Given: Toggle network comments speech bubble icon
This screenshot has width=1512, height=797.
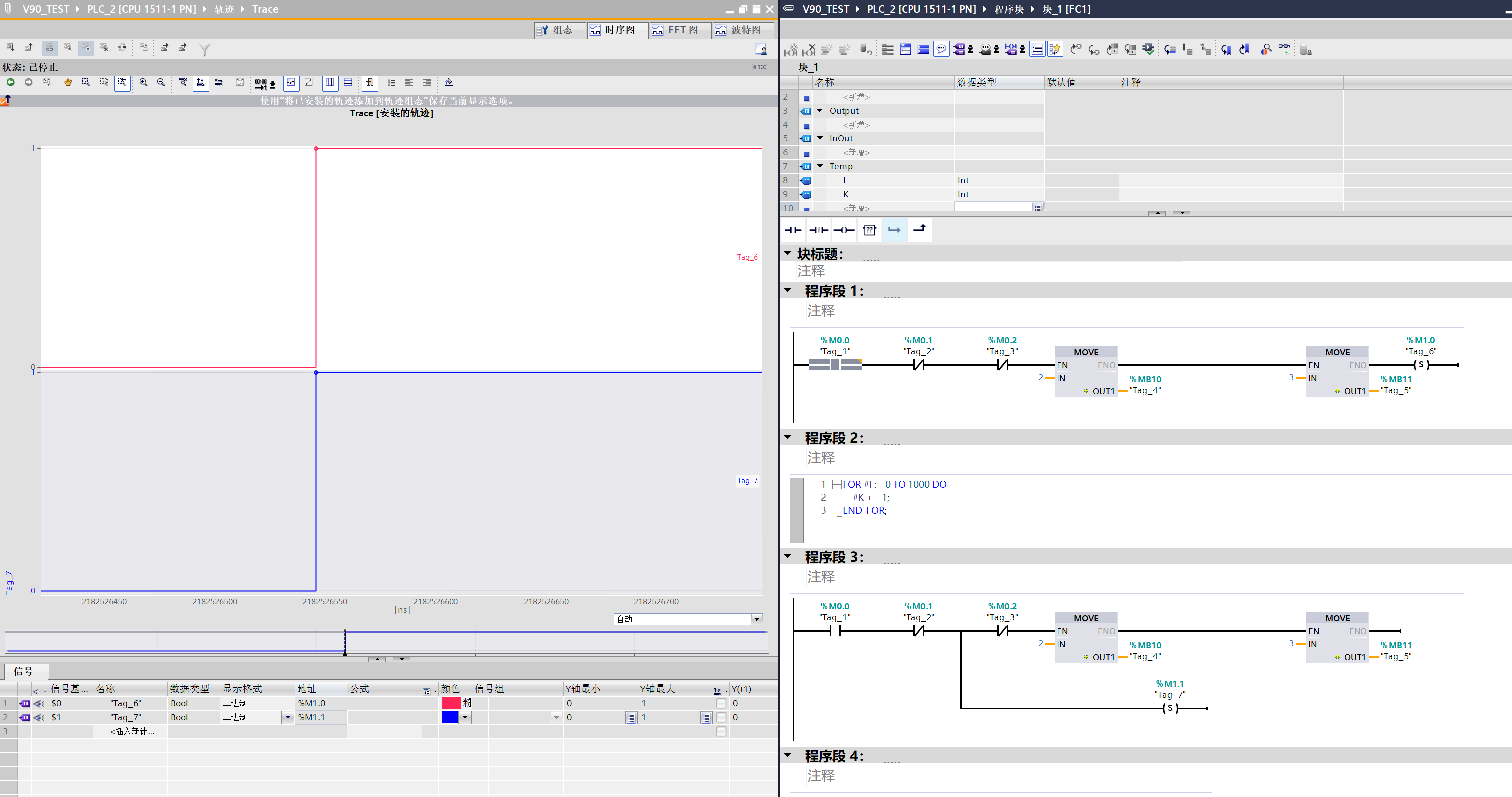Looking at the screenshot, I should pyautogui.click(x=941, y=50).
